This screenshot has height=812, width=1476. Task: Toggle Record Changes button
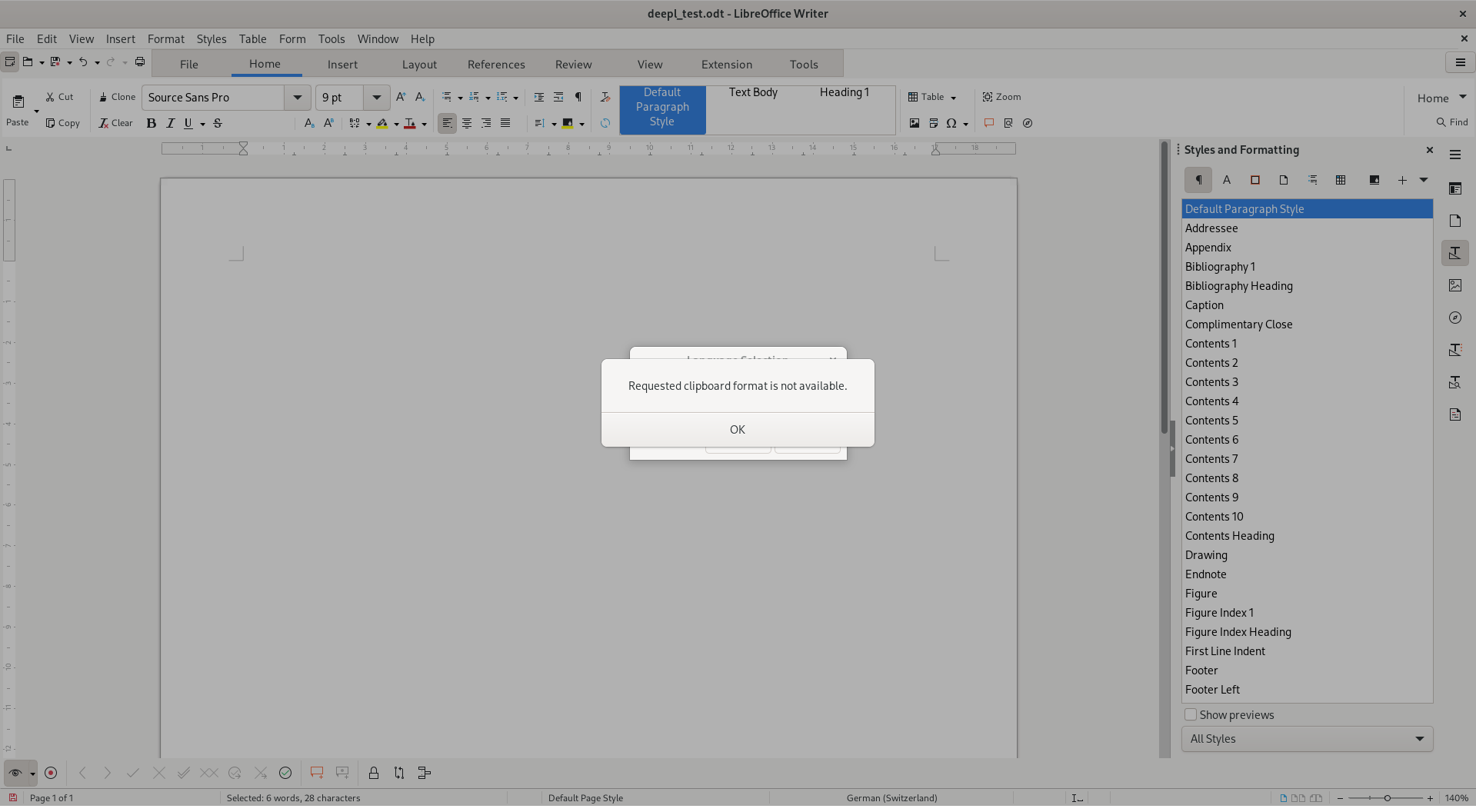(51, 773)
